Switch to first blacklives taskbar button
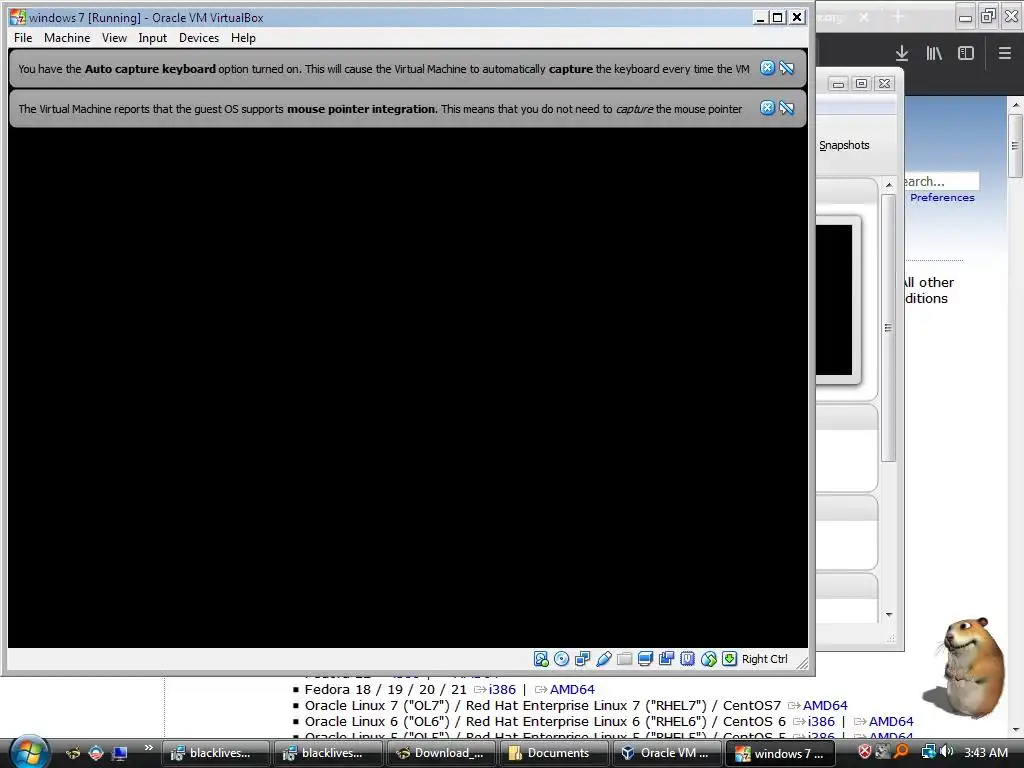 214,753
